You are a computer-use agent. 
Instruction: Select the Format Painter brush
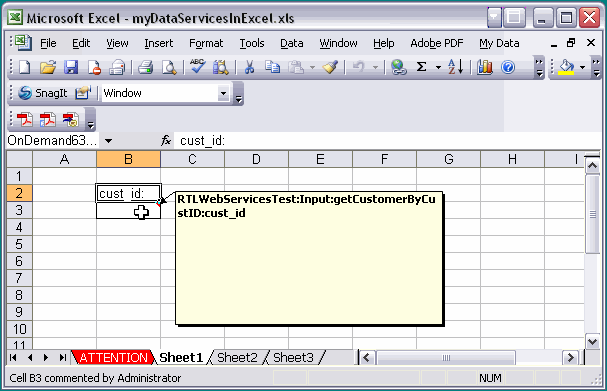[x=330, y=67]
